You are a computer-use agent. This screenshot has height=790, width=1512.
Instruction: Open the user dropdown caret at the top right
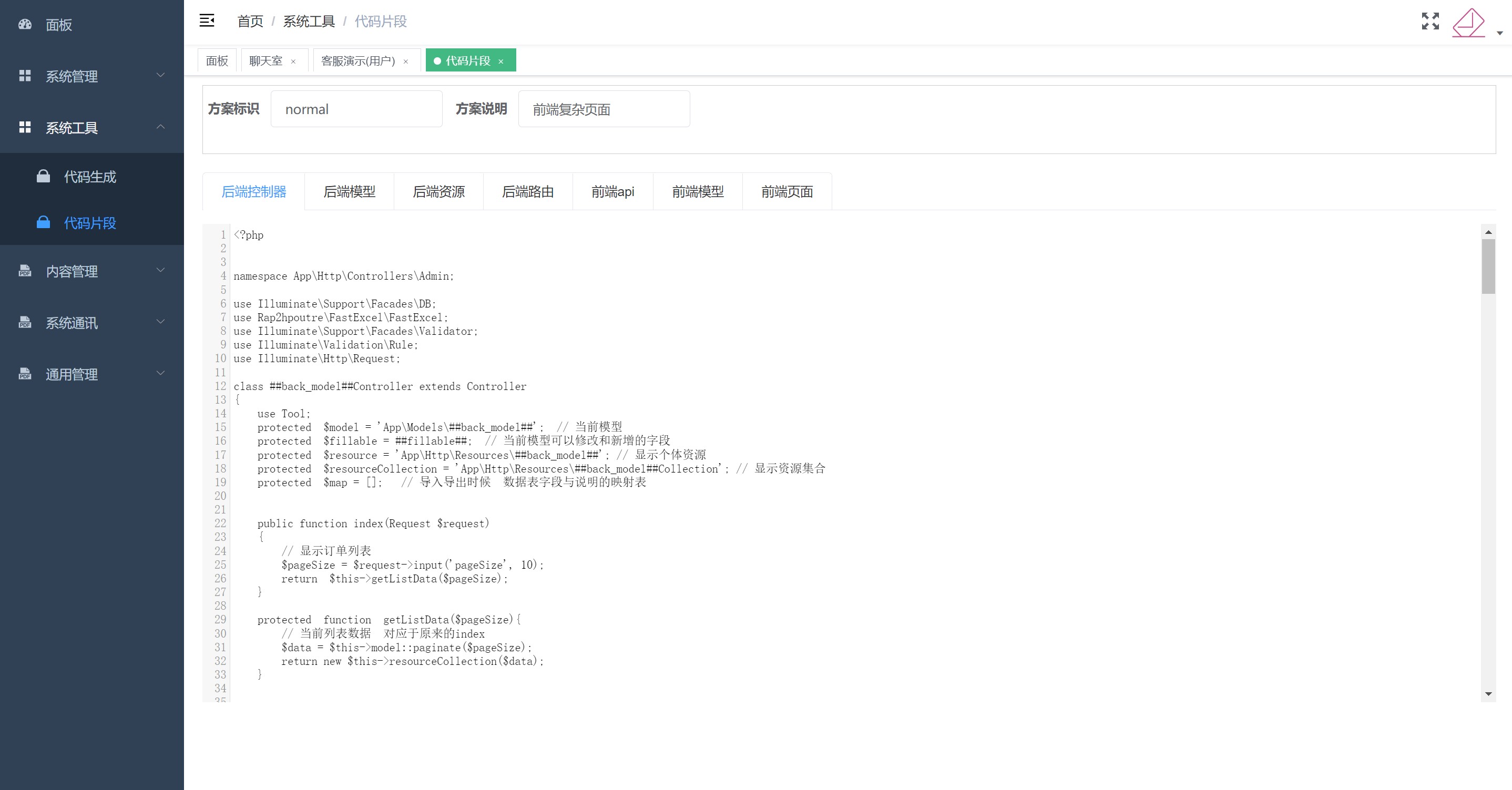(1499, 34)
